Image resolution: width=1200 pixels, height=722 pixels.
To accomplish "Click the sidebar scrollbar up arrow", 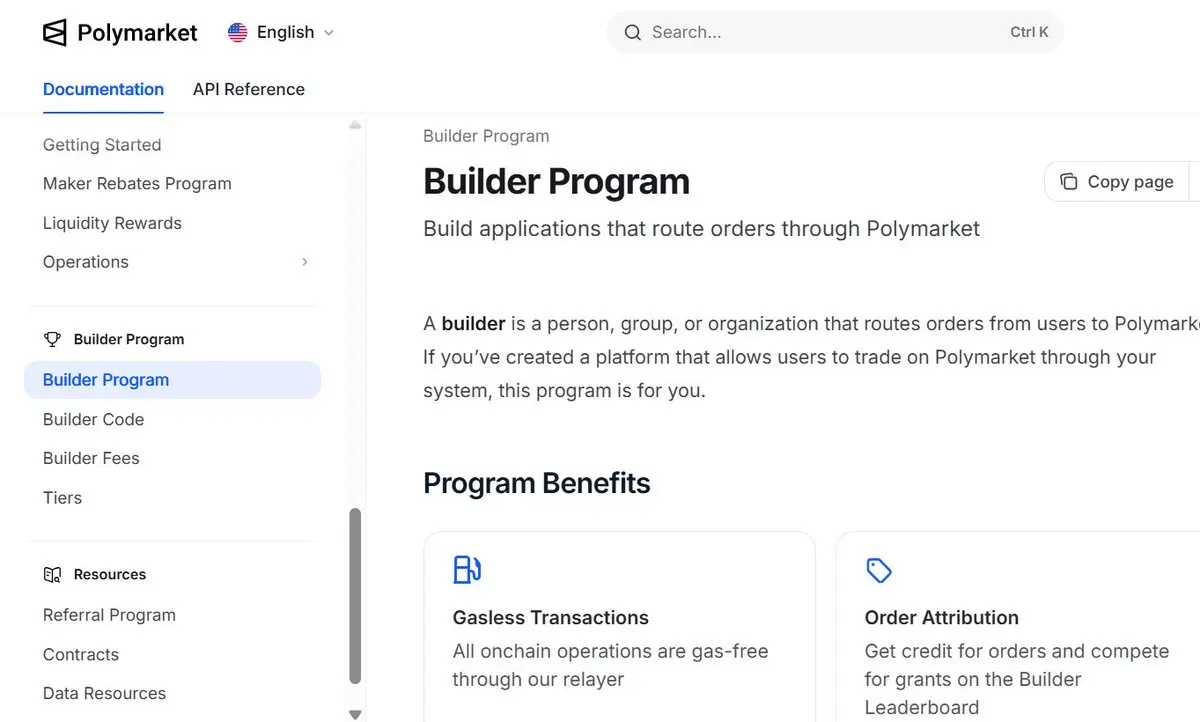I will pyautogui.click(x=355, y=125).
